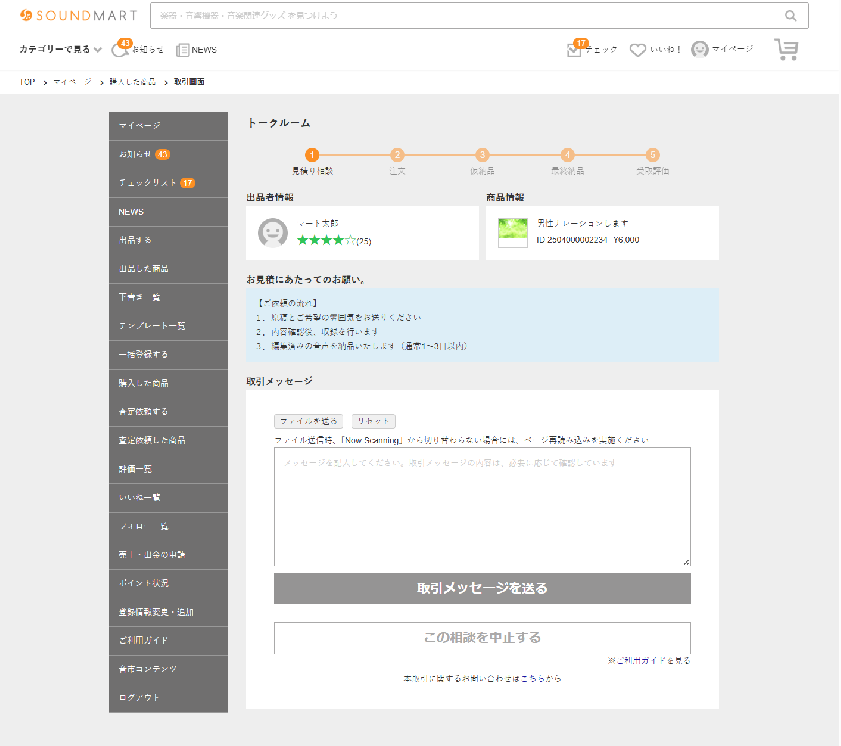Click the file select button beside リセット

[x=309, y=421]
